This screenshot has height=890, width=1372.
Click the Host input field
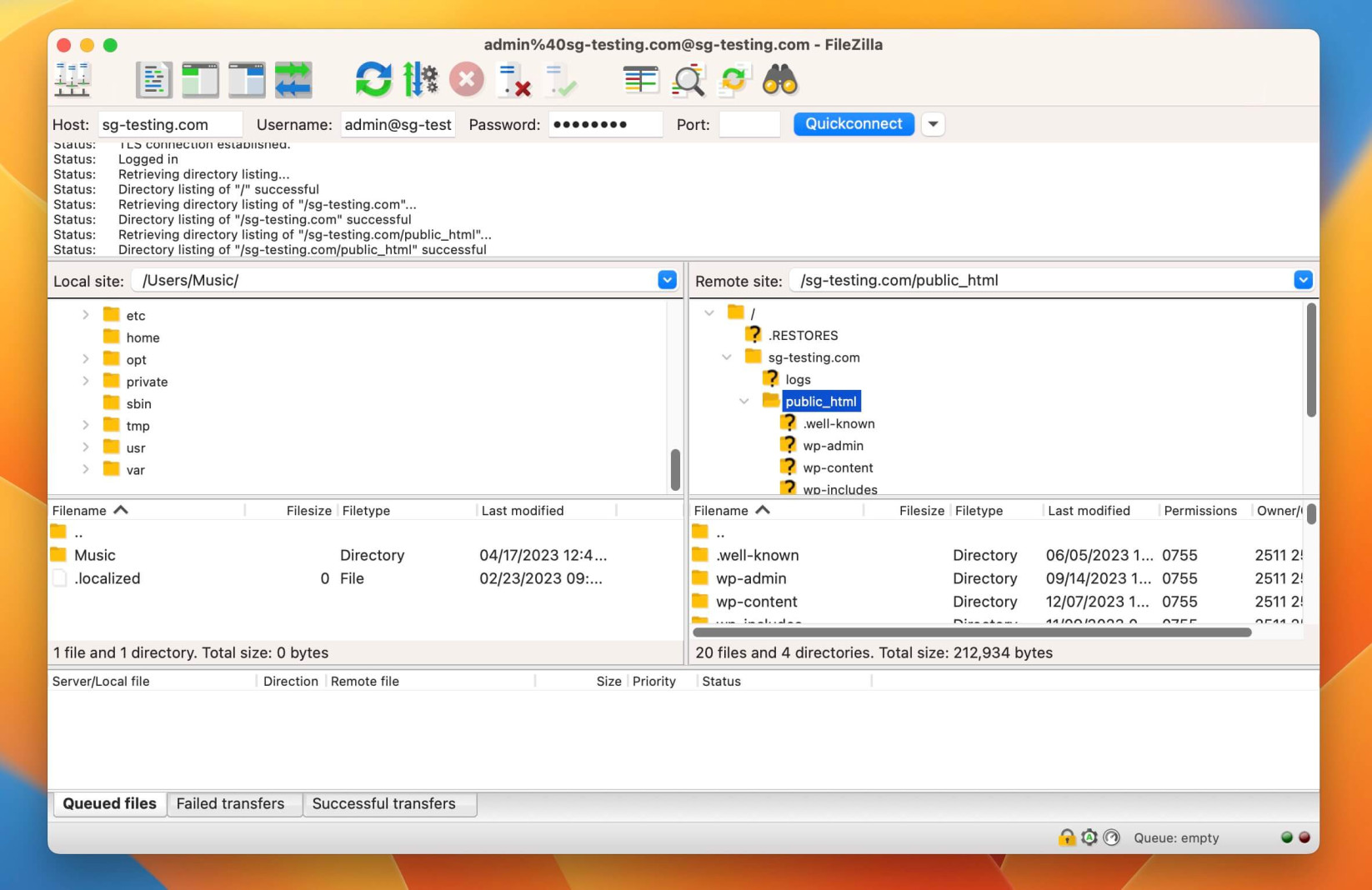point(170,124)
